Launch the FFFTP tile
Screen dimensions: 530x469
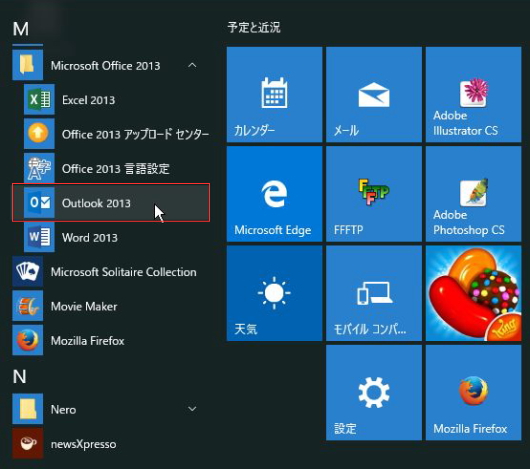click(374, 194)
